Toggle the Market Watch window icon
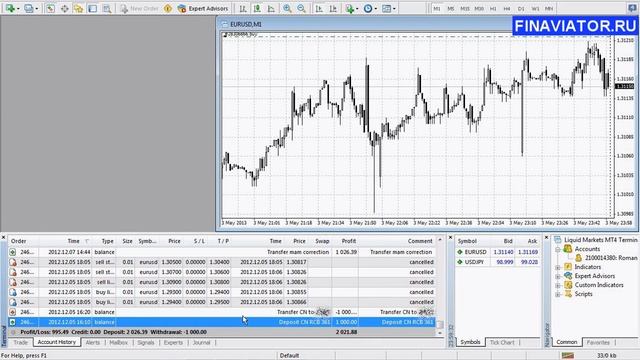640x360 pixels. click(50, 8)
